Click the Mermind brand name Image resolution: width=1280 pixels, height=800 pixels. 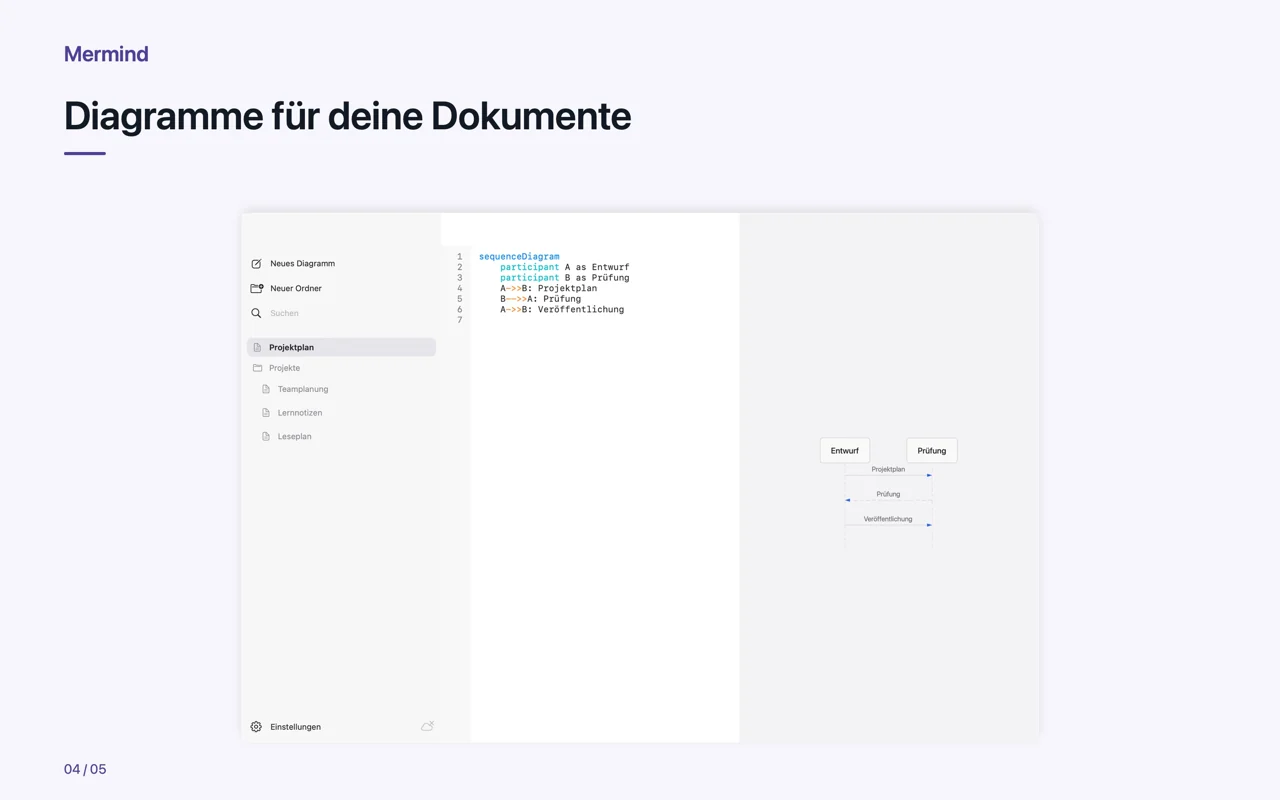106,54
